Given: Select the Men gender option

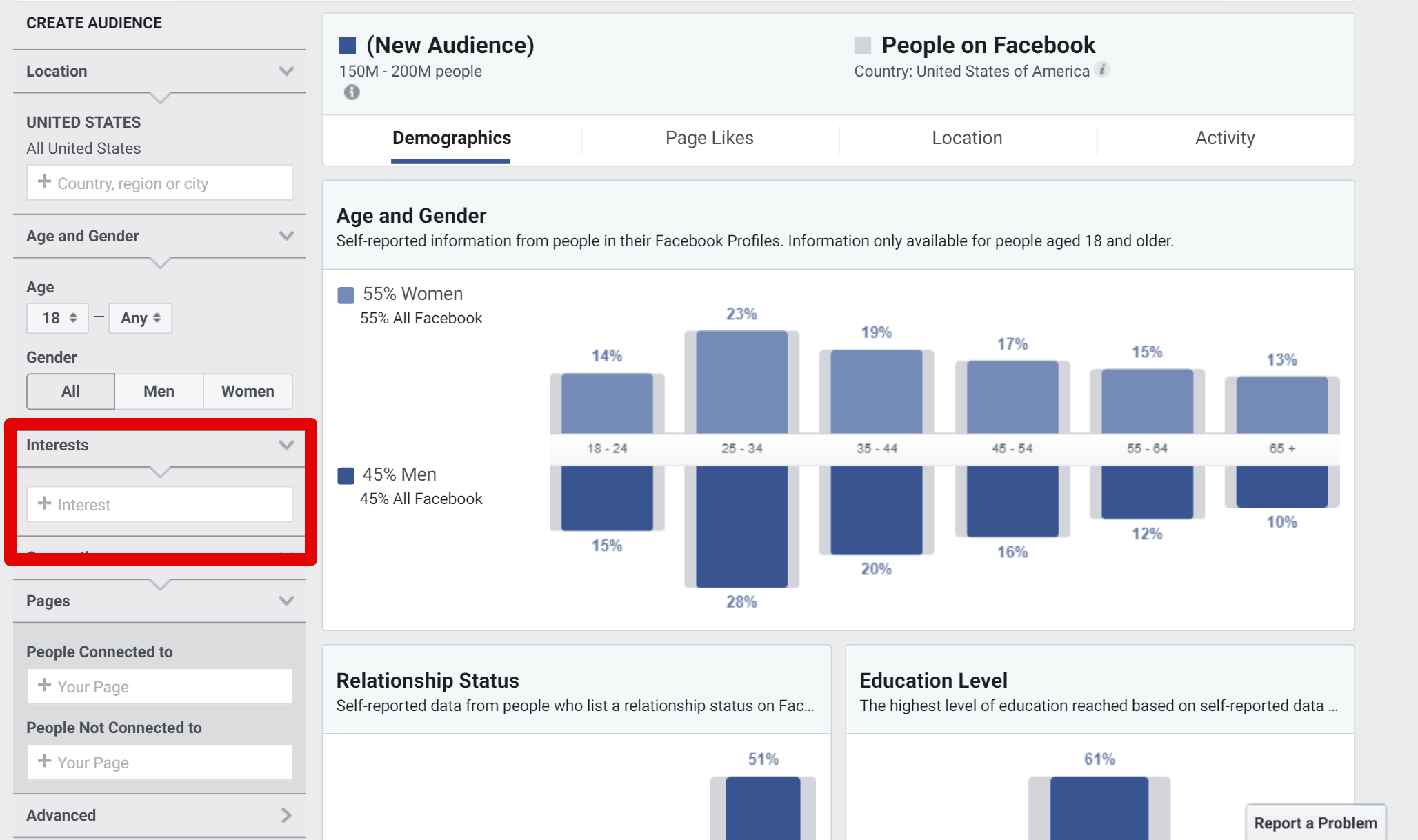Looking at the screenshot, I should tap(159, 391).
